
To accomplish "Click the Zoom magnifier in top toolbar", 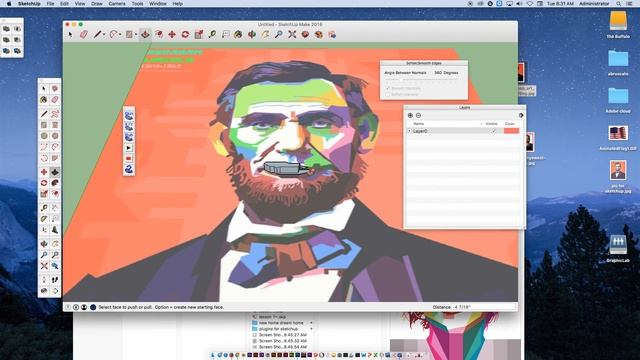I will click(278, 35).
